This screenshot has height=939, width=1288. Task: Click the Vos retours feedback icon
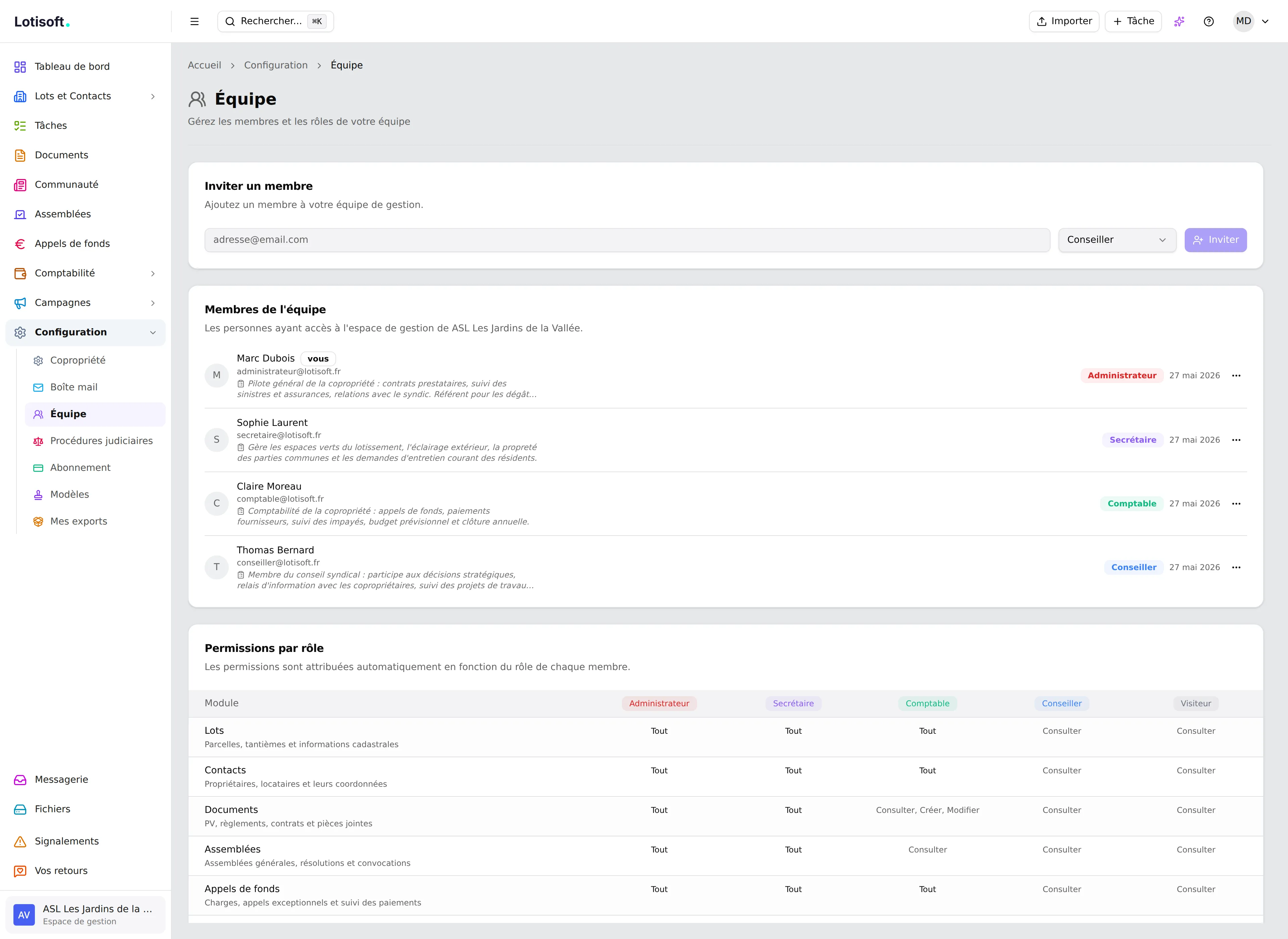click(20, 871)
